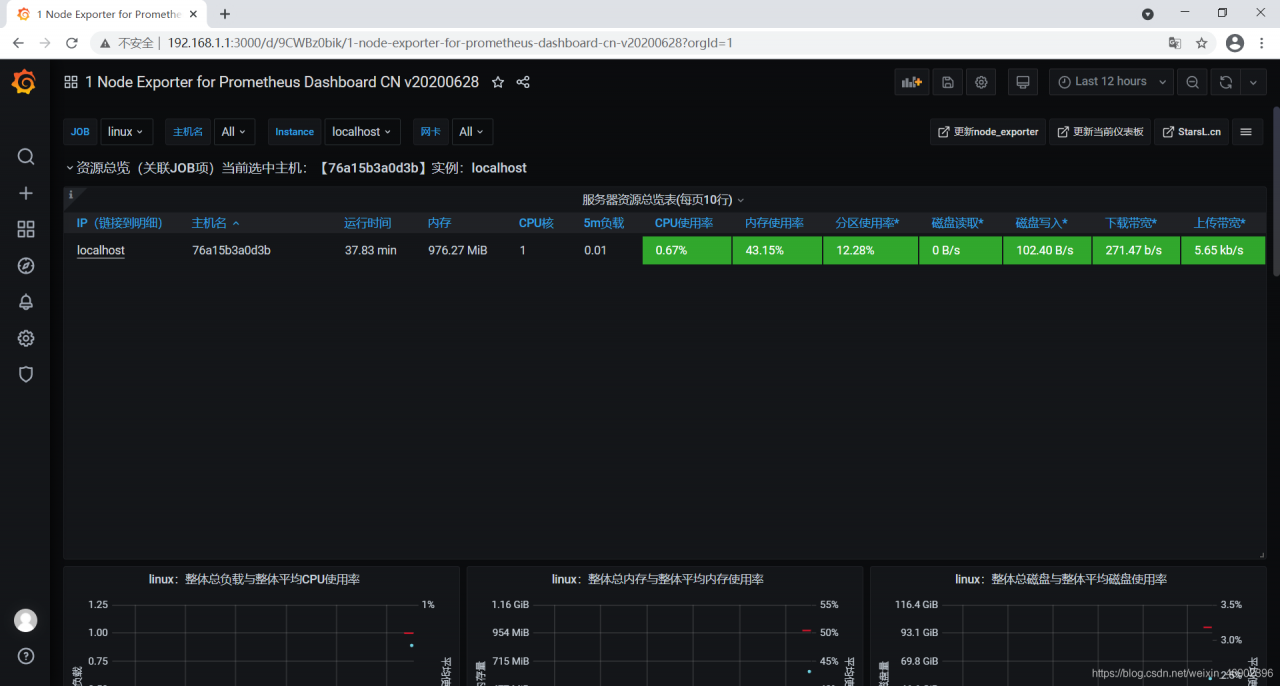Open the search icon in sidebar
The width and height of the screenshot is (1280, 686).
coord(26,157)
